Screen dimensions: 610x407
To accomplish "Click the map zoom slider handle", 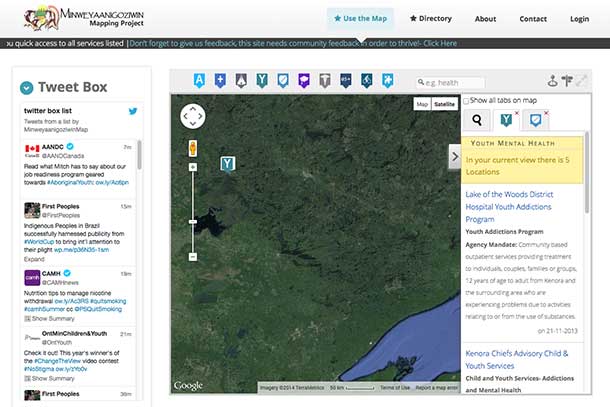I will coord(192,220).
